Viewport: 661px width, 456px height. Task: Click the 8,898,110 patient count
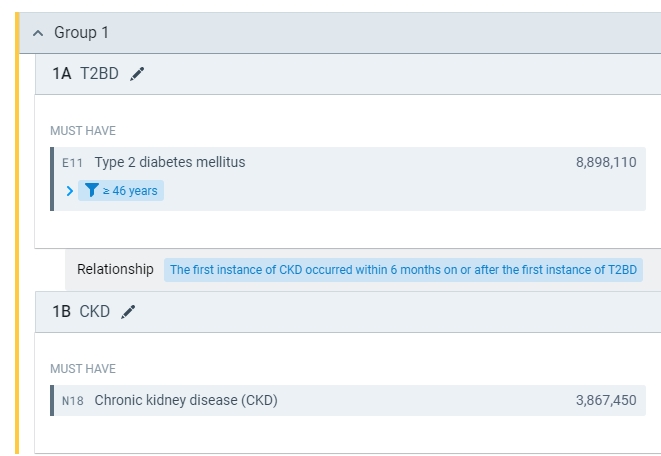[605, 162]
